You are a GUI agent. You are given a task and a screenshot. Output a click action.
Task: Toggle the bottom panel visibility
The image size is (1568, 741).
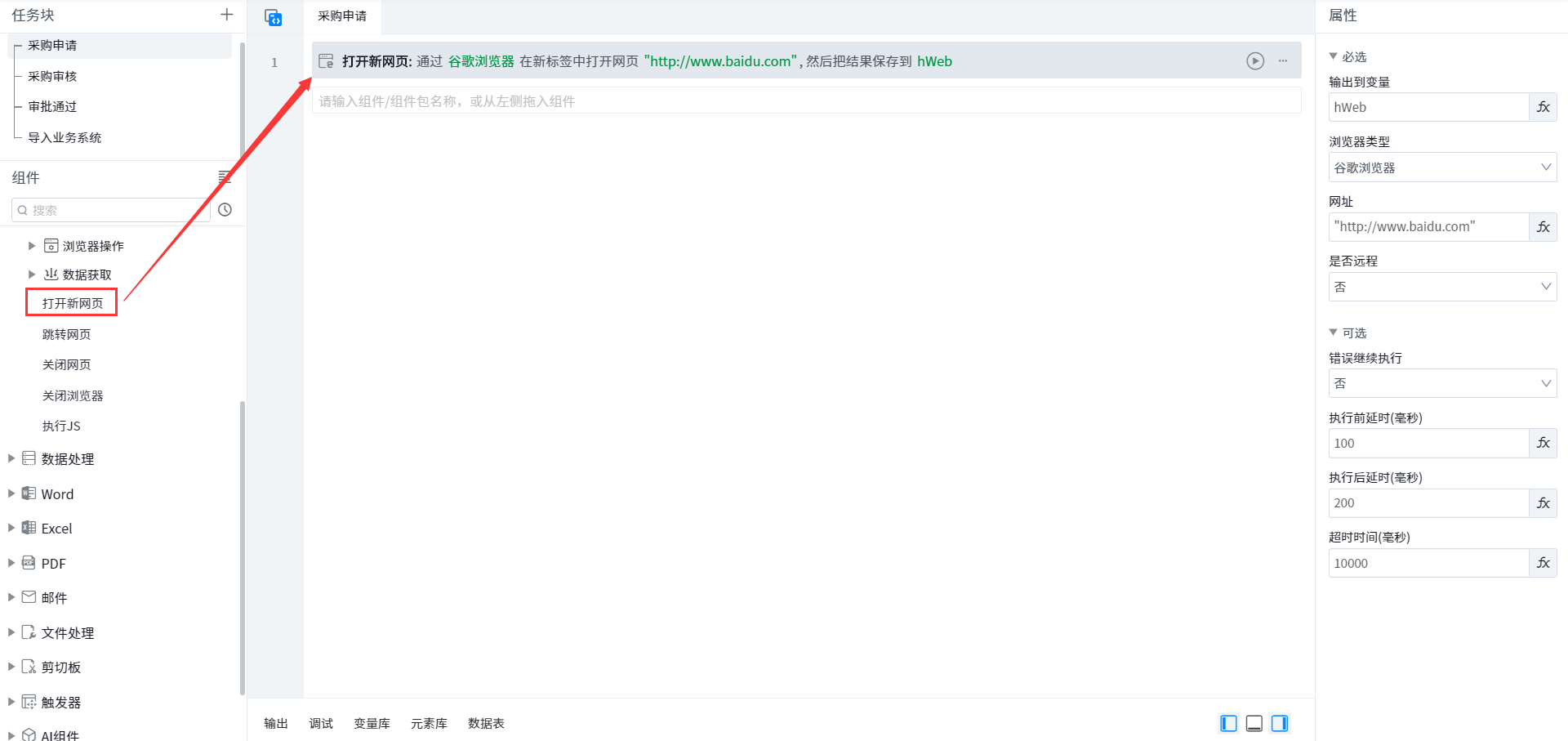pos(1254,723)
